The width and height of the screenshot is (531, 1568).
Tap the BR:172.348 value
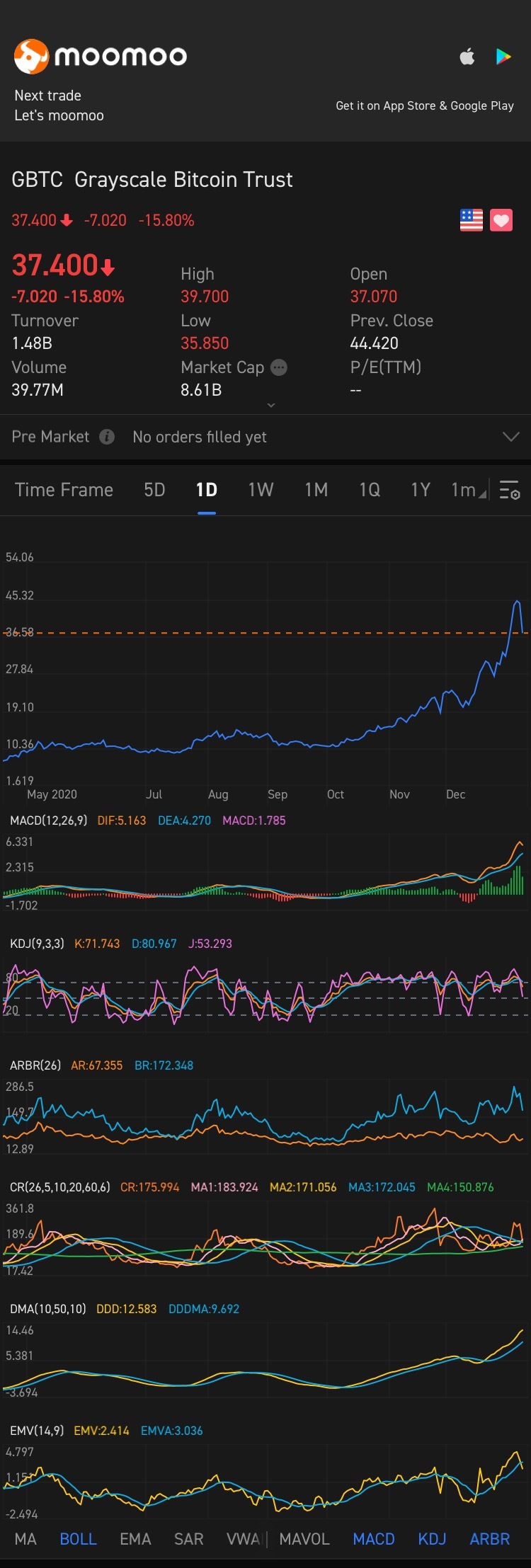click(x=164, y=1065)
